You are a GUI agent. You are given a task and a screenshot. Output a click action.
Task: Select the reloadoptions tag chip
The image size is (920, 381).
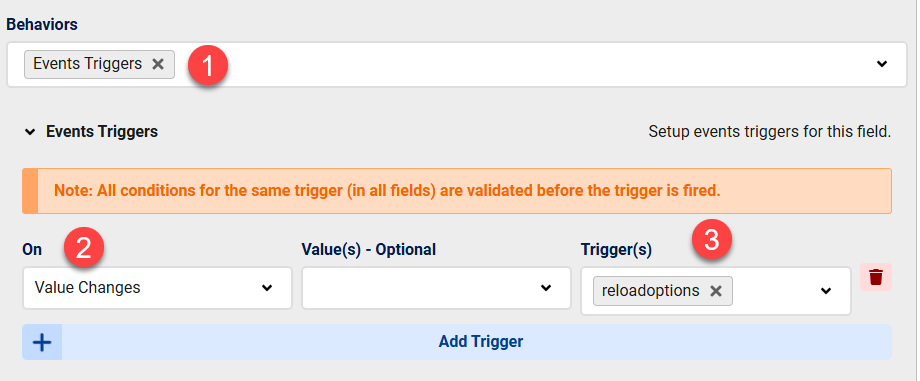click(x=651, y=291)
